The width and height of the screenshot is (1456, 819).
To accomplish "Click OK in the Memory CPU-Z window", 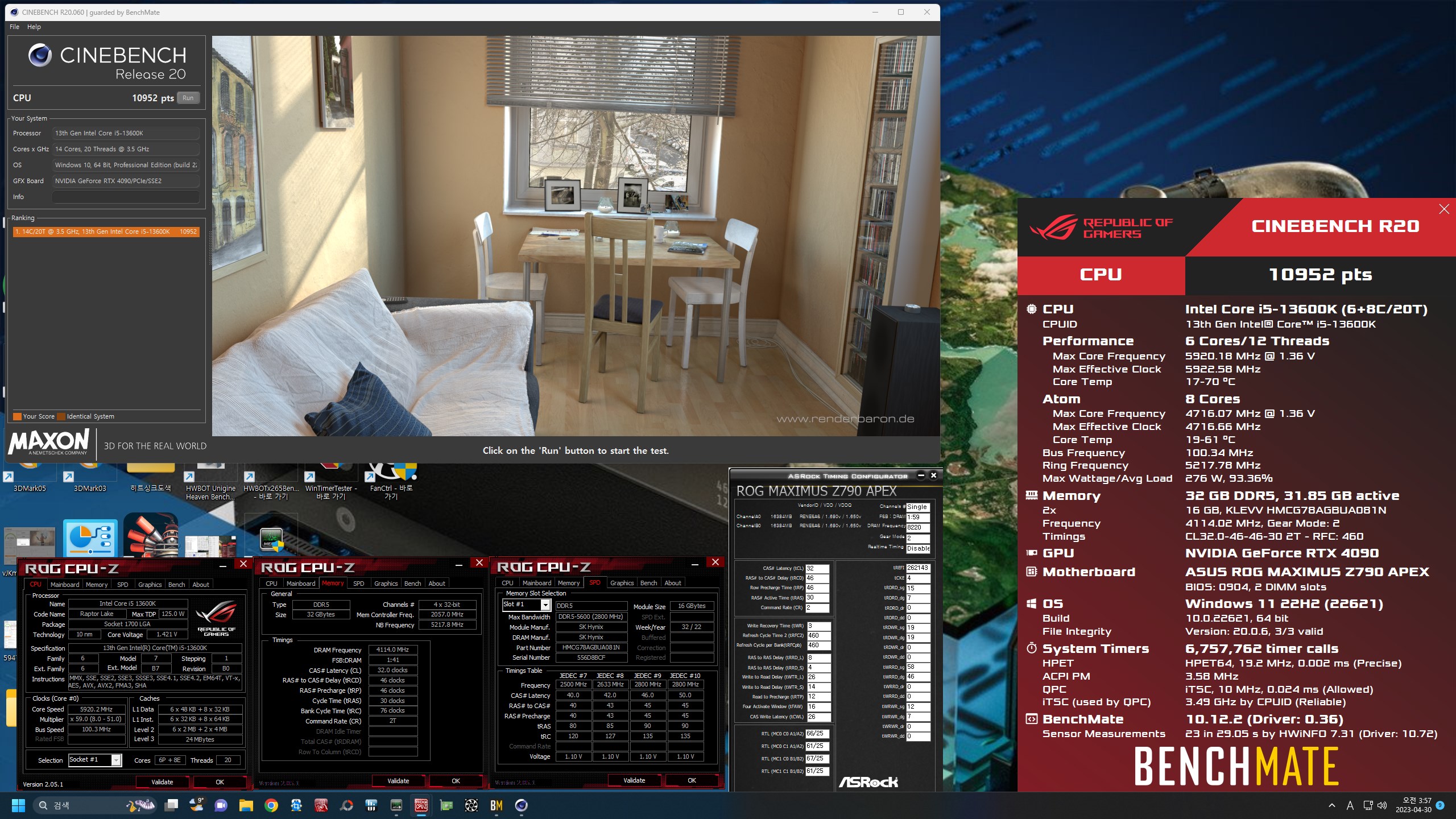I will coord(456,781).
